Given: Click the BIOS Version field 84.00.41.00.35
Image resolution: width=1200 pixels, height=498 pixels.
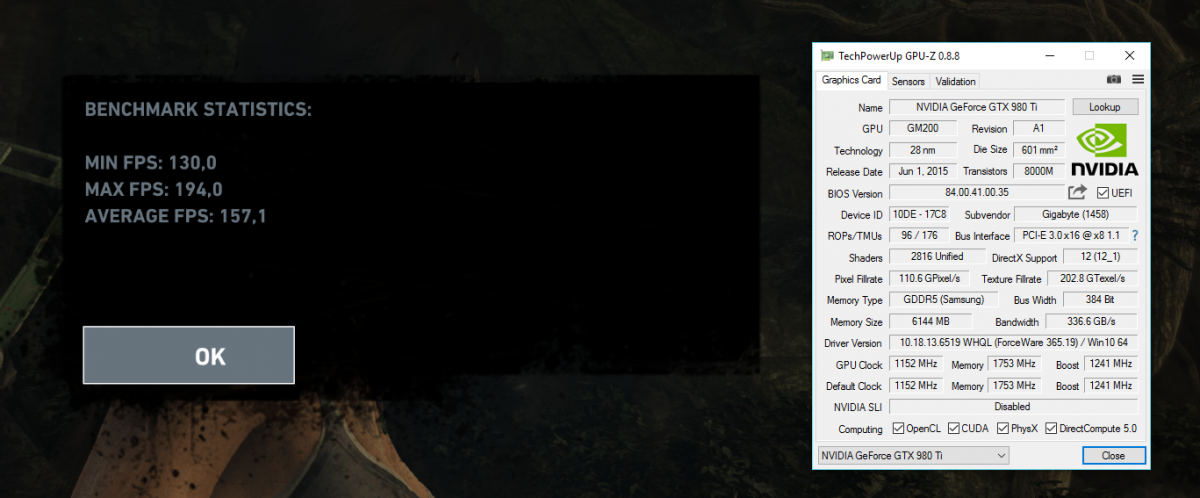Looking at the screenshot, I should [977, 193].
